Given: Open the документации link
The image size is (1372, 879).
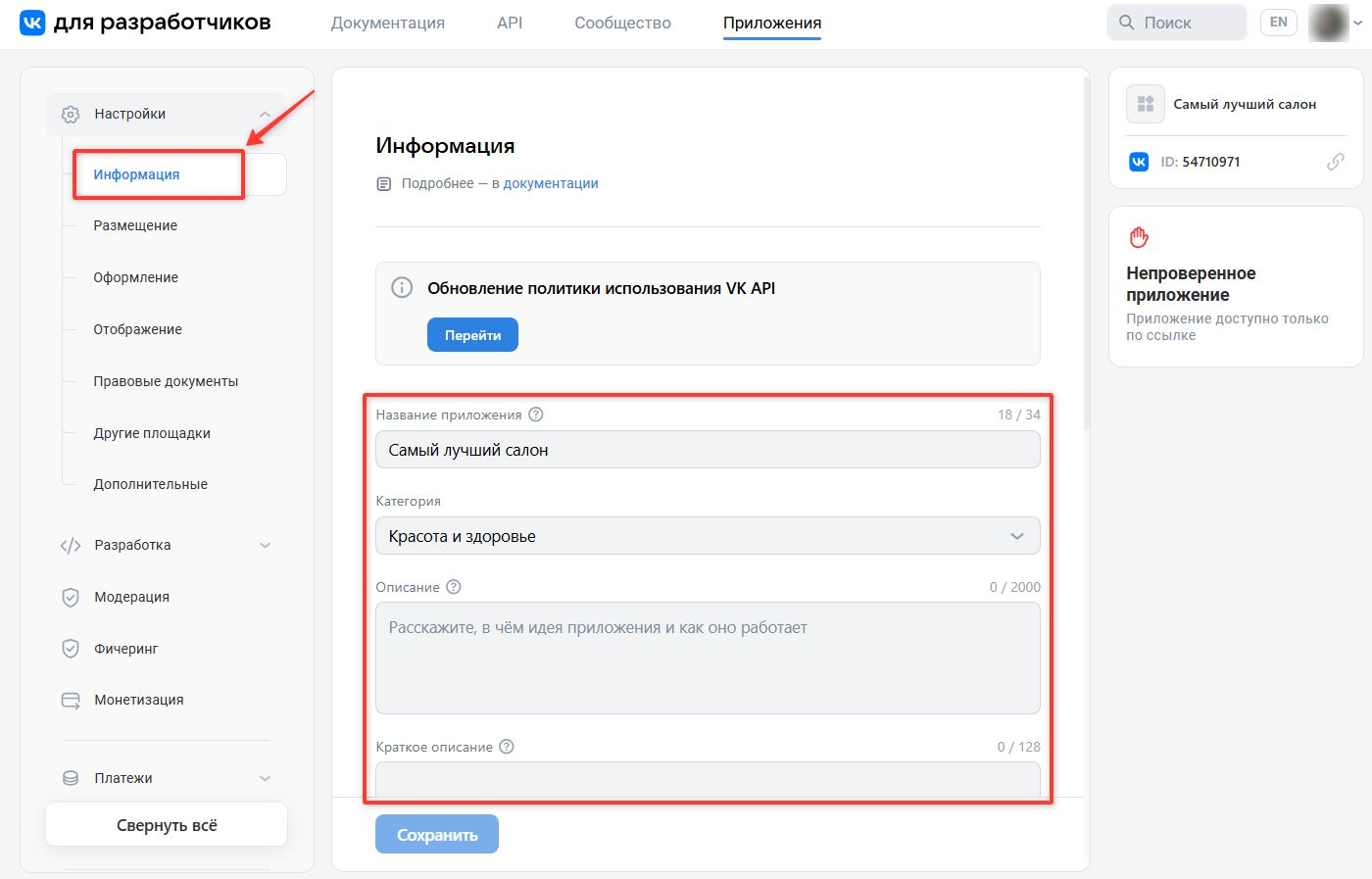Looking at the screenshot, I should click(551, 183).
